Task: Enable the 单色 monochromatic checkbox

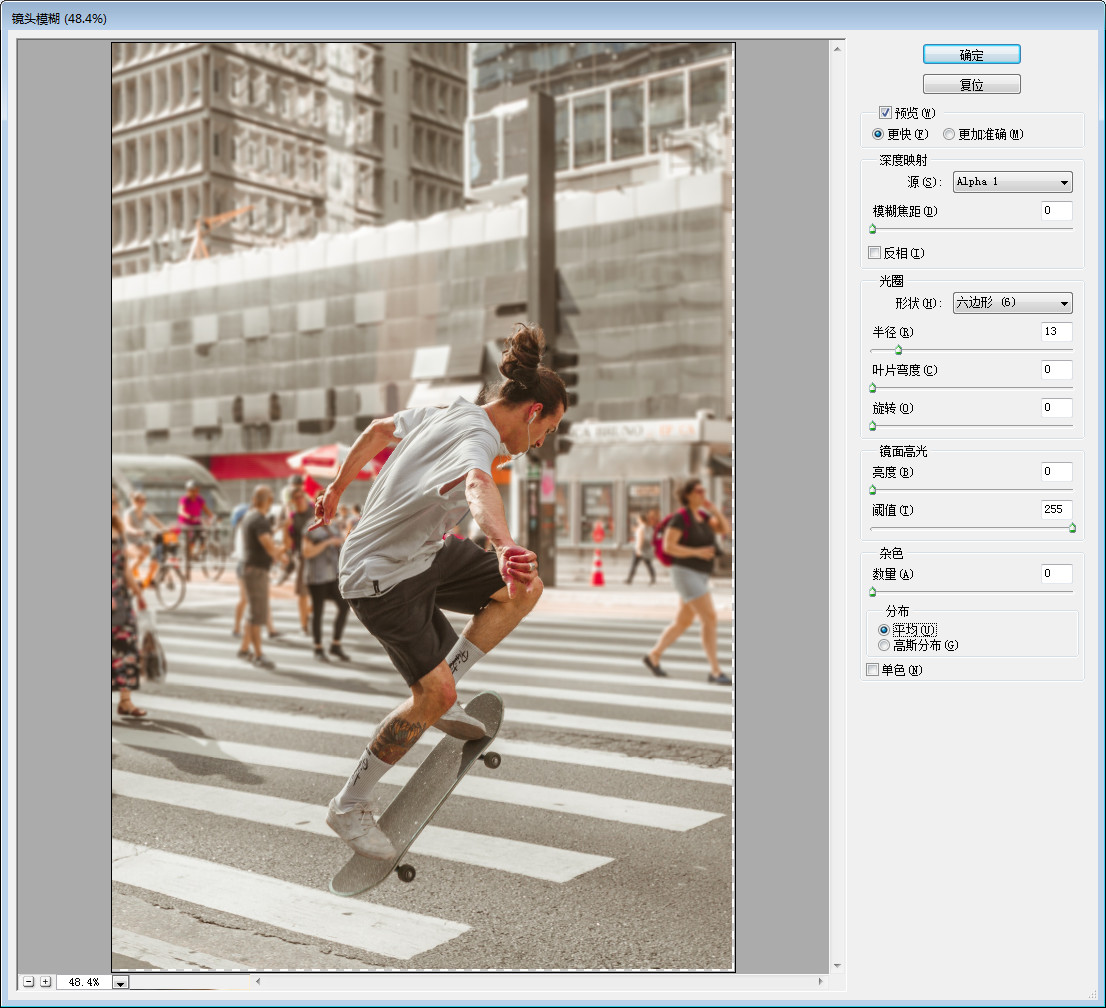Action: [873, 669]
